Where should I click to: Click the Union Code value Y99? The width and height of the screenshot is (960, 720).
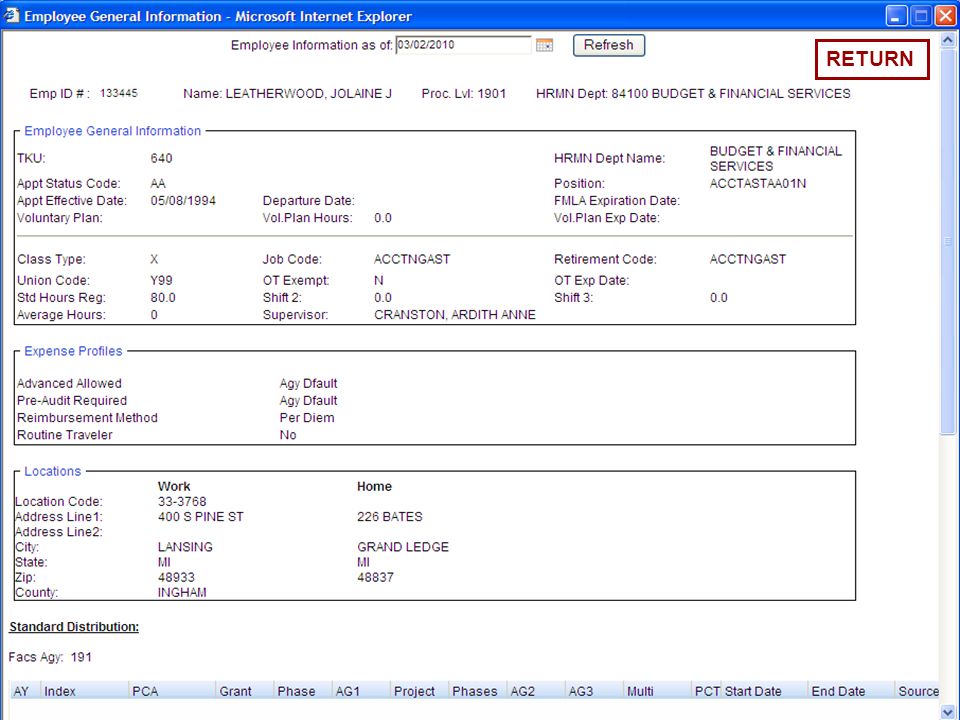point(162,280)
